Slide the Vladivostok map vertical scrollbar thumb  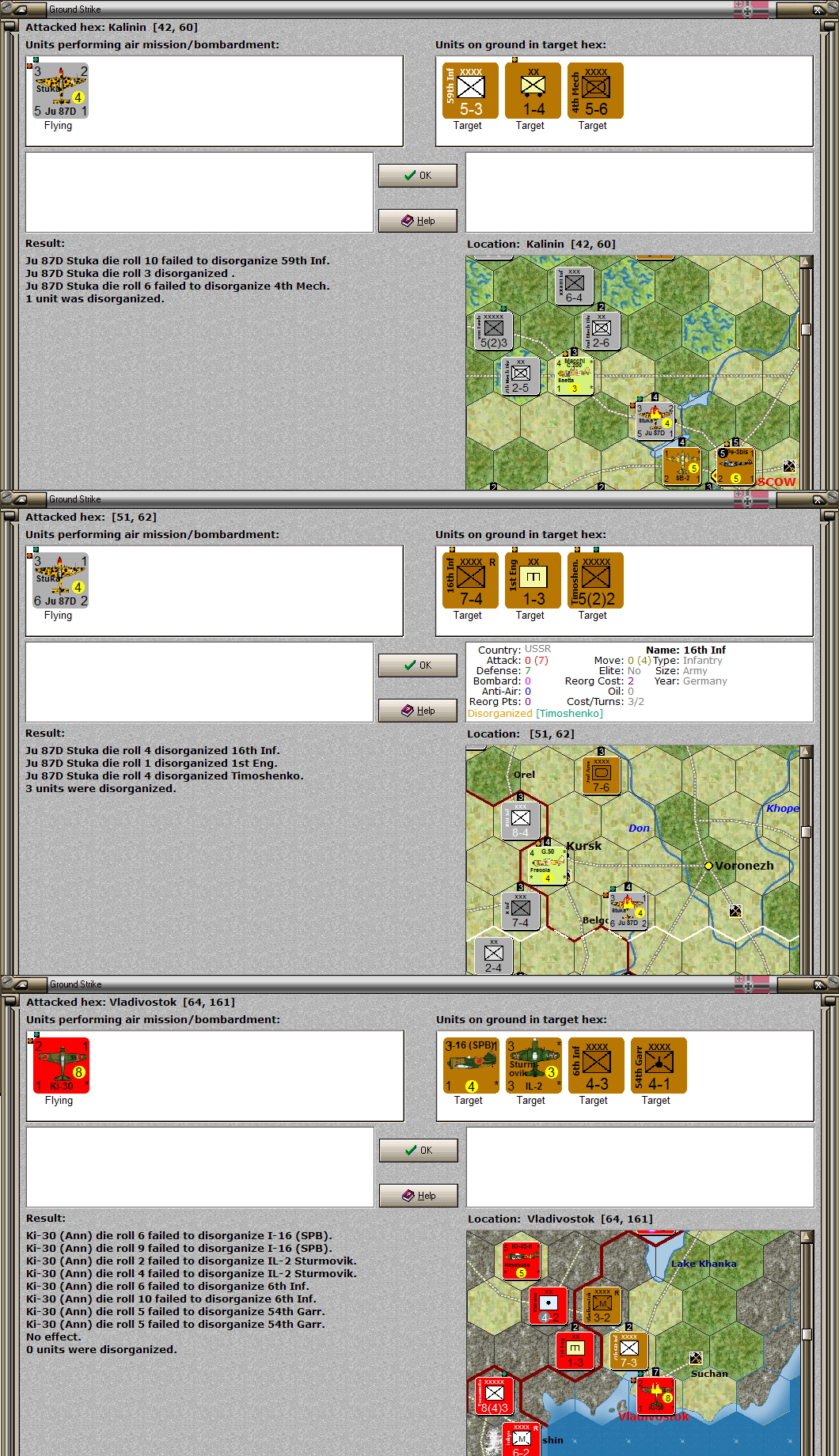[807, 1334]
